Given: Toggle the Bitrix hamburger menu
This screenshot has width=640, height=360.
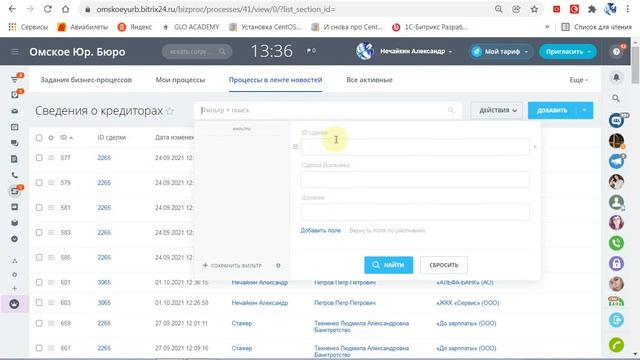Looking at the screenshot, I should click(15, 51).
